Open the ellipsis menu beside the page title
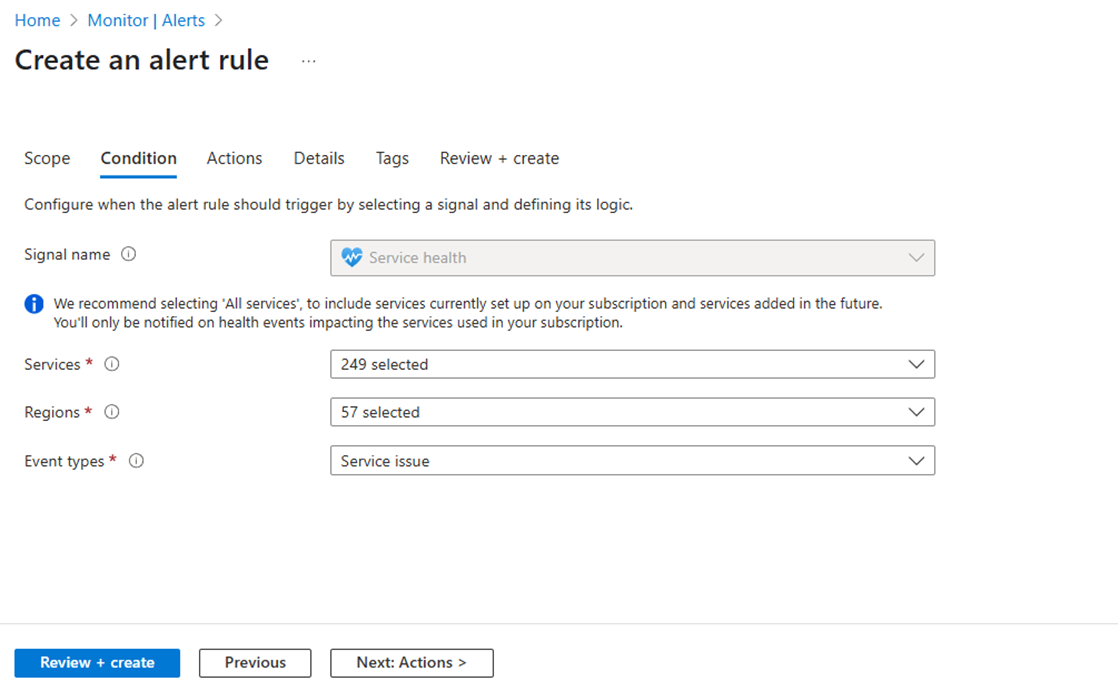The image size is (1118, 685). [x=308, y=60]
